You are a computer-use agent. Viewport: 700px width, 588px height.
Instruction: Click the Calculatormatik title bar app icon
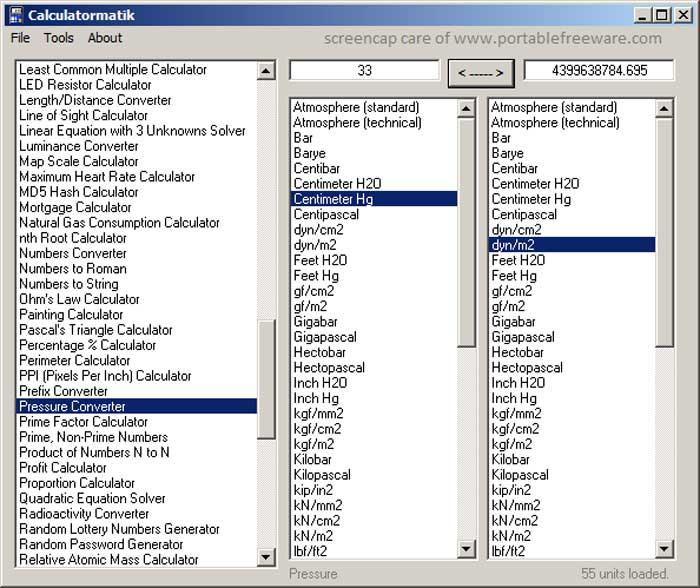click(16, 15)
